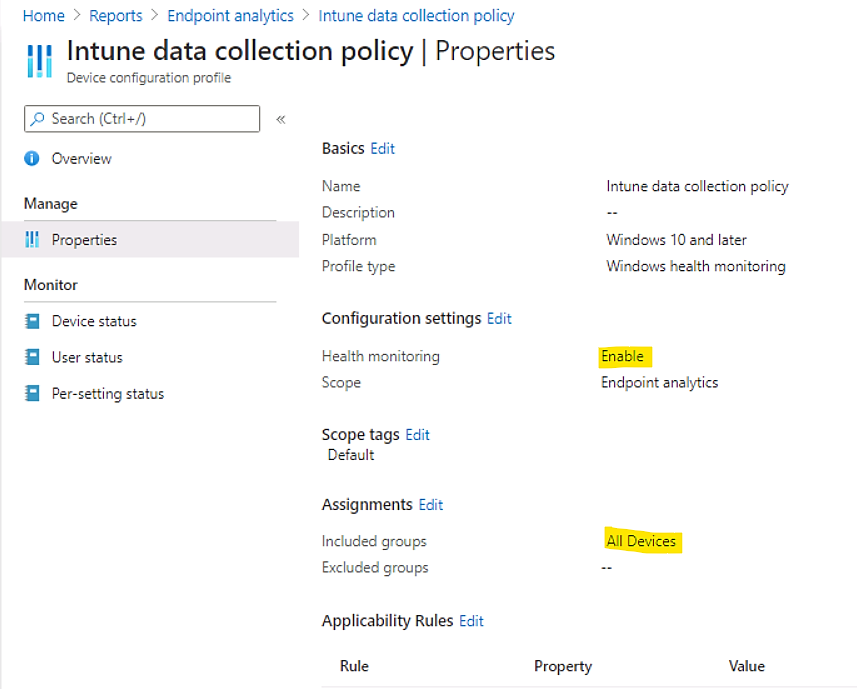Click the Properties icon in sidebar
Screen dimensions: 857x689
(x=32, y=239)
